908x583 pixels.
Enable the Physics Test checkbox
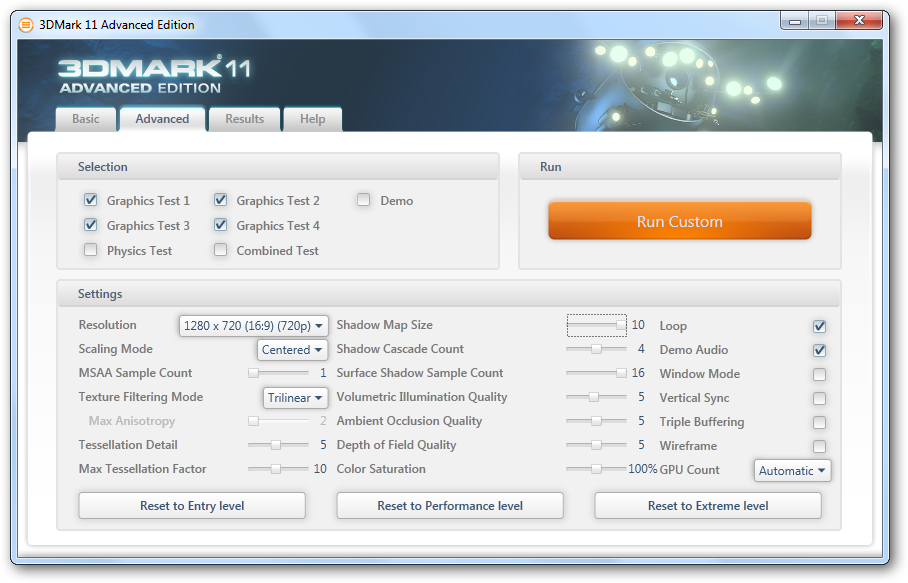click(x=90, y=250)
